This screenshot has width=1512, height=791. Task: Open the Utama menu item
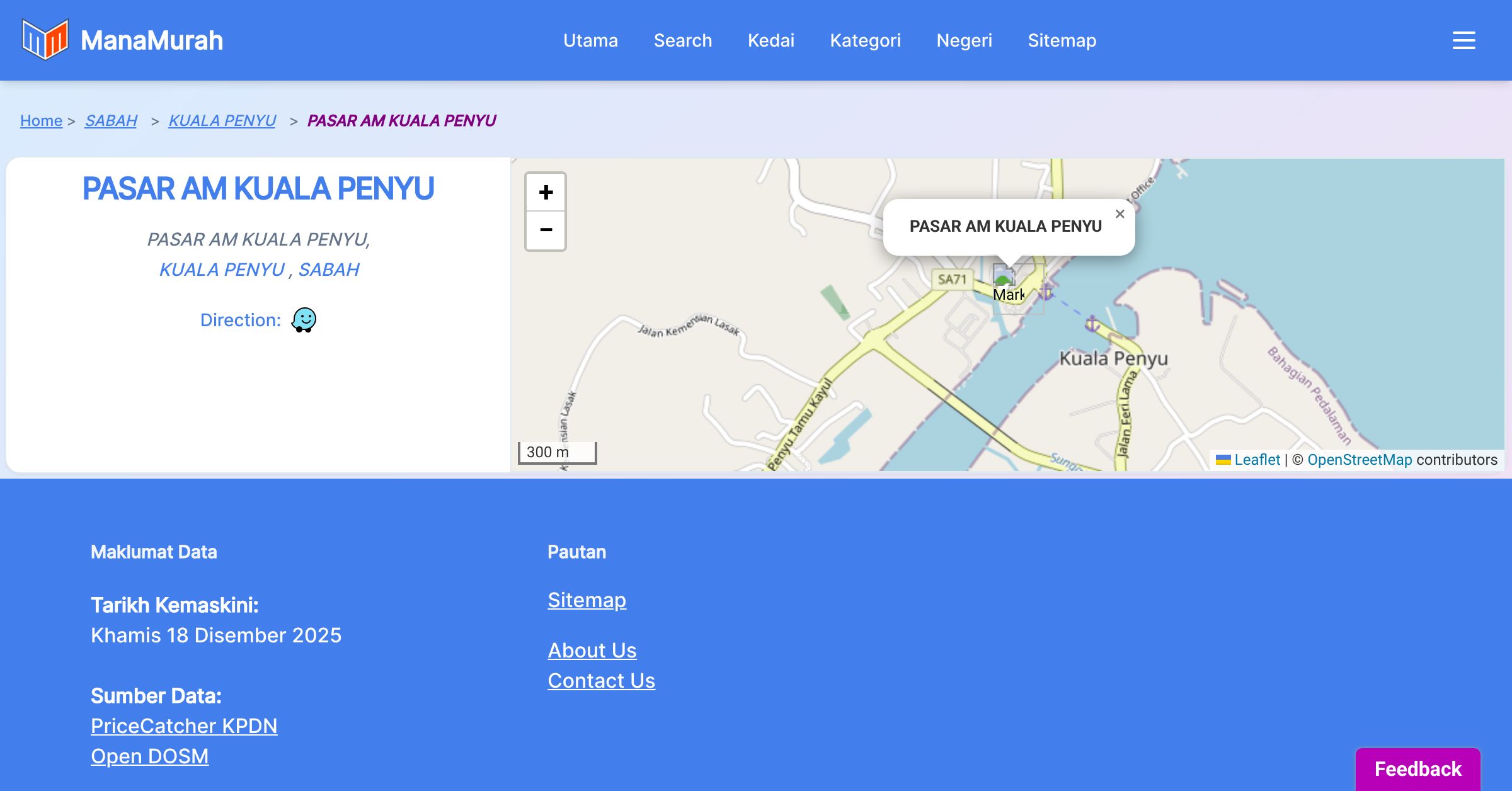click(590, 40)
